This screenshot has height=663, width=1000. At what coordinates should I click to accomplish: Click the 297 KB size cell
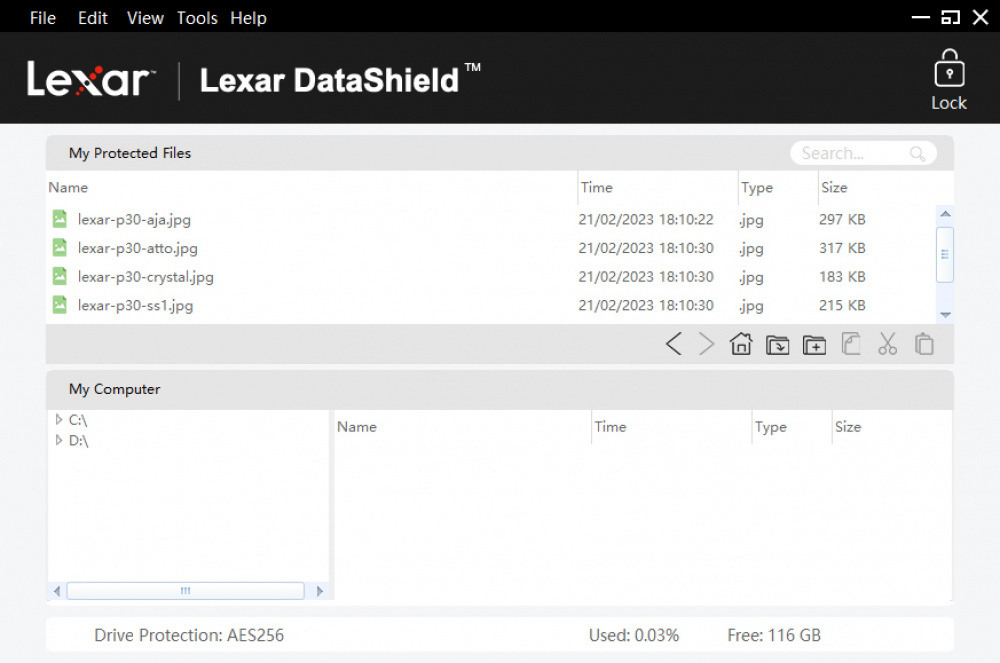842,219
